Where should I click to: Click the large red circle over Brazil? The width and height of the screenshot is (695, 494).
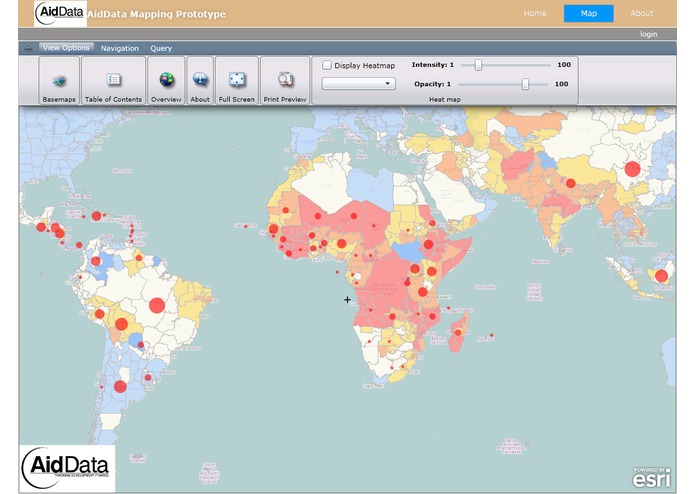tap(157, 305)
